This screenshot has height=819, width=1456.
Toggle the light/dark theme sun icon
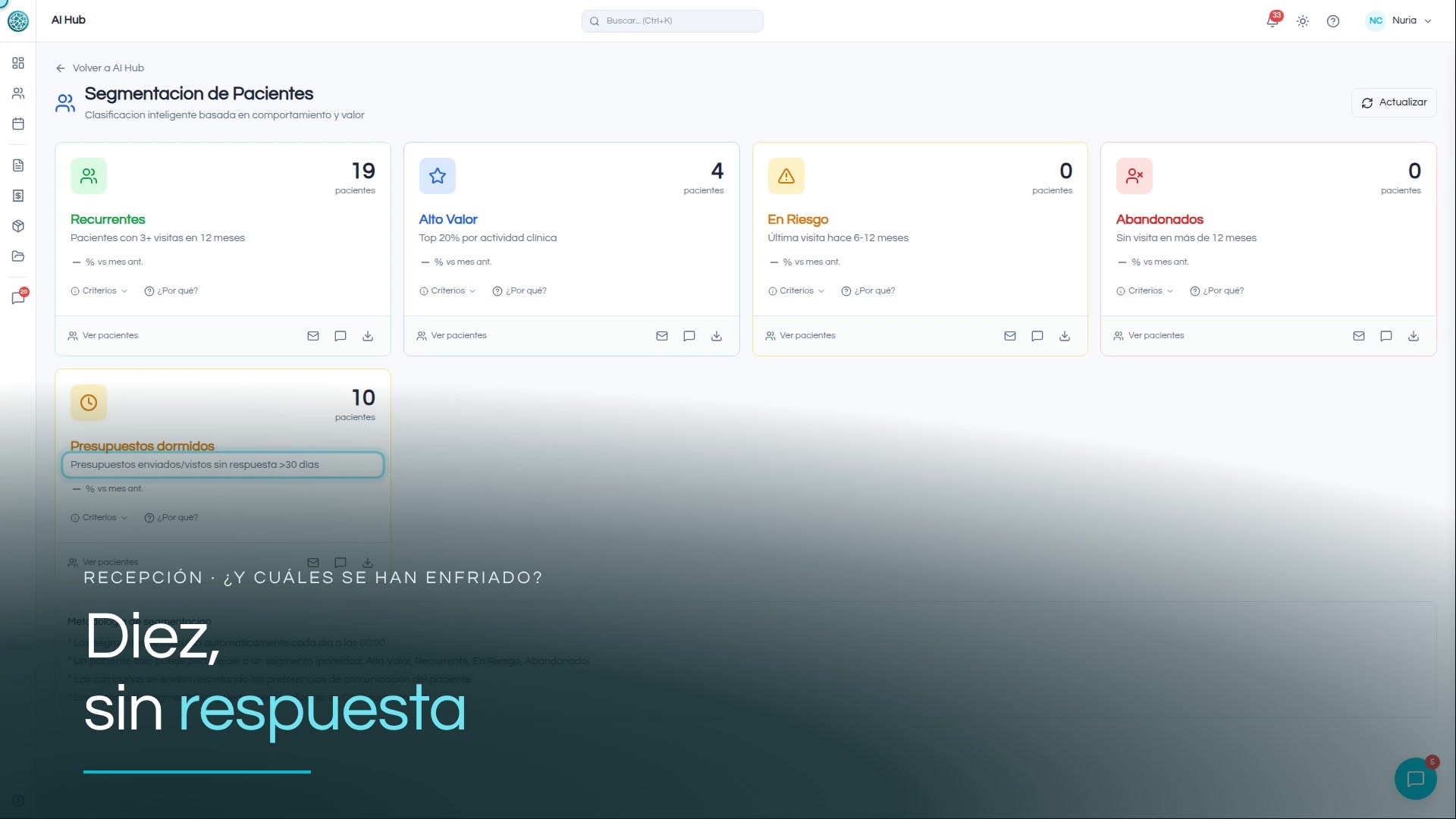coord(1303,21)
